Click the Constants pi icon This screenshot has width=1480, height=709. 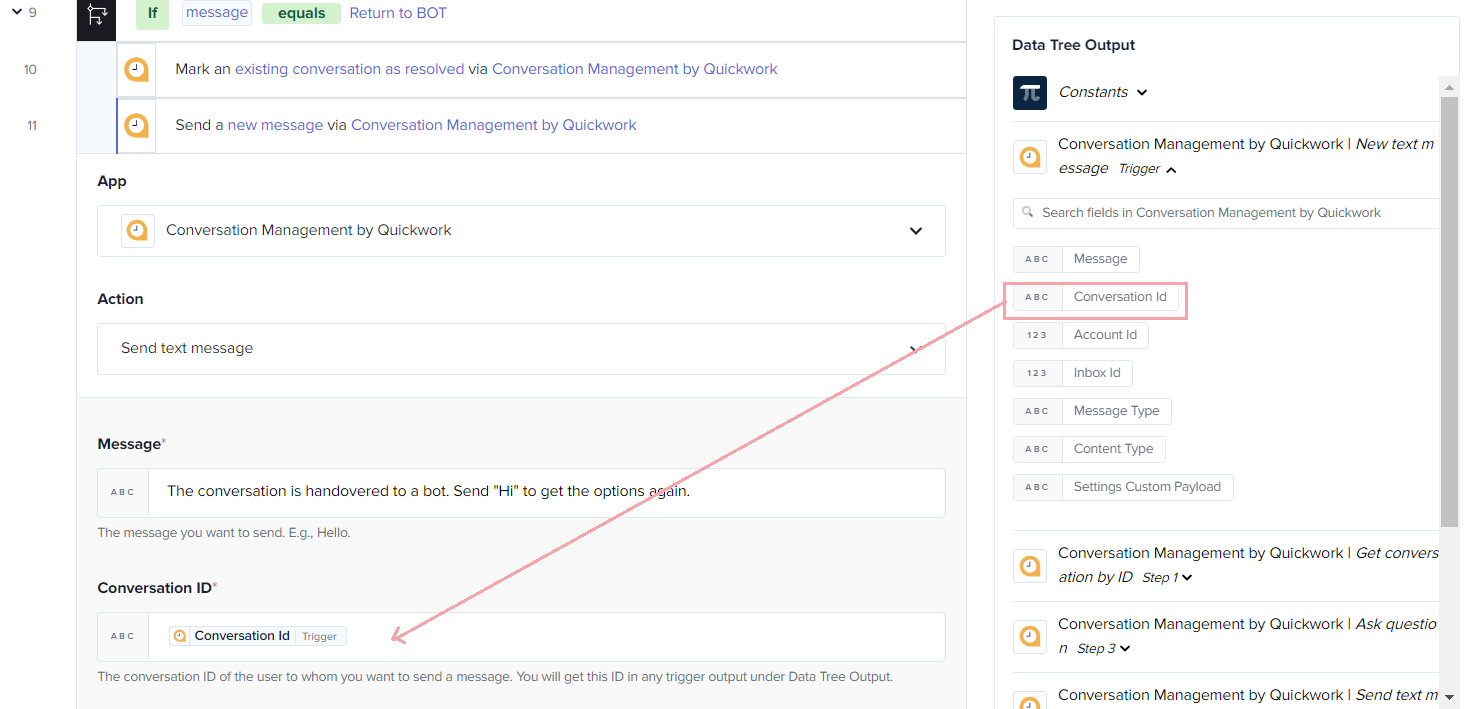point(1030,92)
